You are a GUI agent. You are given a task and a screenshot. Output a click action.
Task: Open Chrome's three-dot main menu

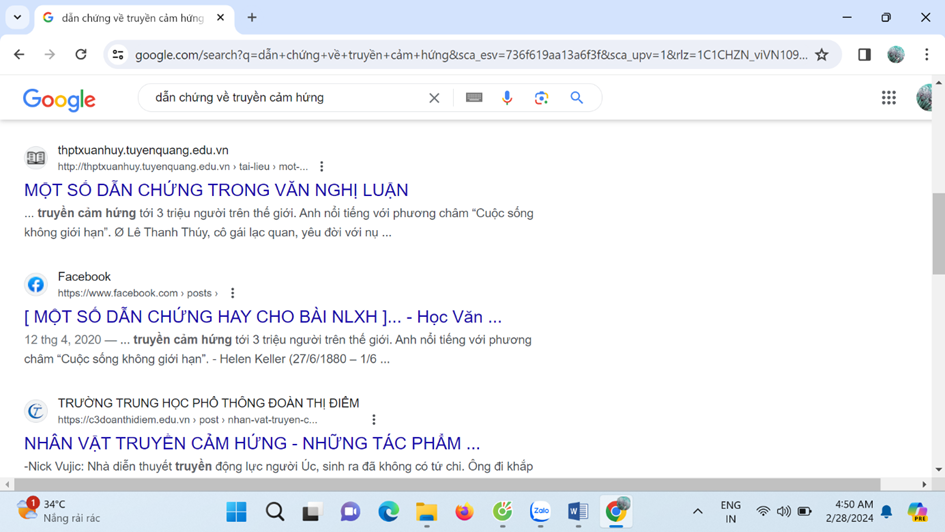pyautogui.click(x=926, y=55)
